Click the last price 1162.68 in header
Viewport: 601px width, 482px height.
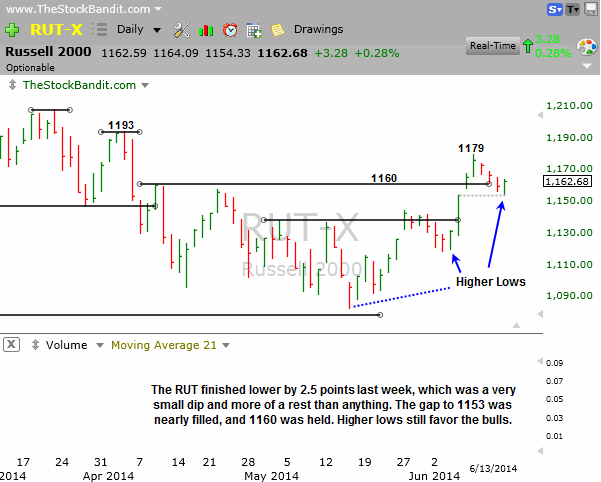(x=282, y=53)
